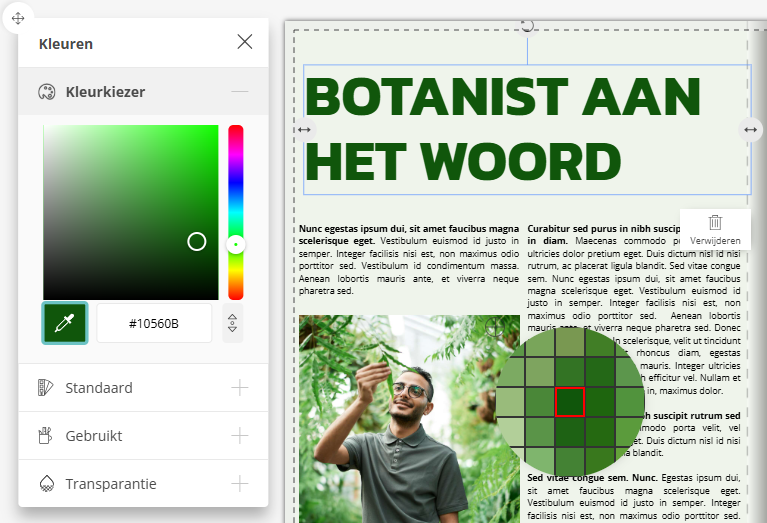Viewport: 767px width, 523px height.
Task: Click the Kleurkiezer palette icon
Action: pos(46,91)
